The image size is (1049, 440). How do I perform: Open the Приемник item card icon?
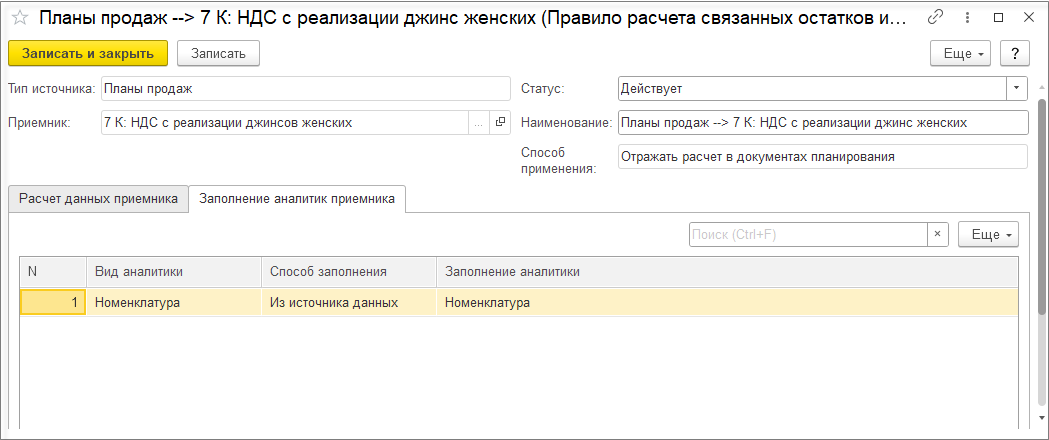click(x=500, y=123)
